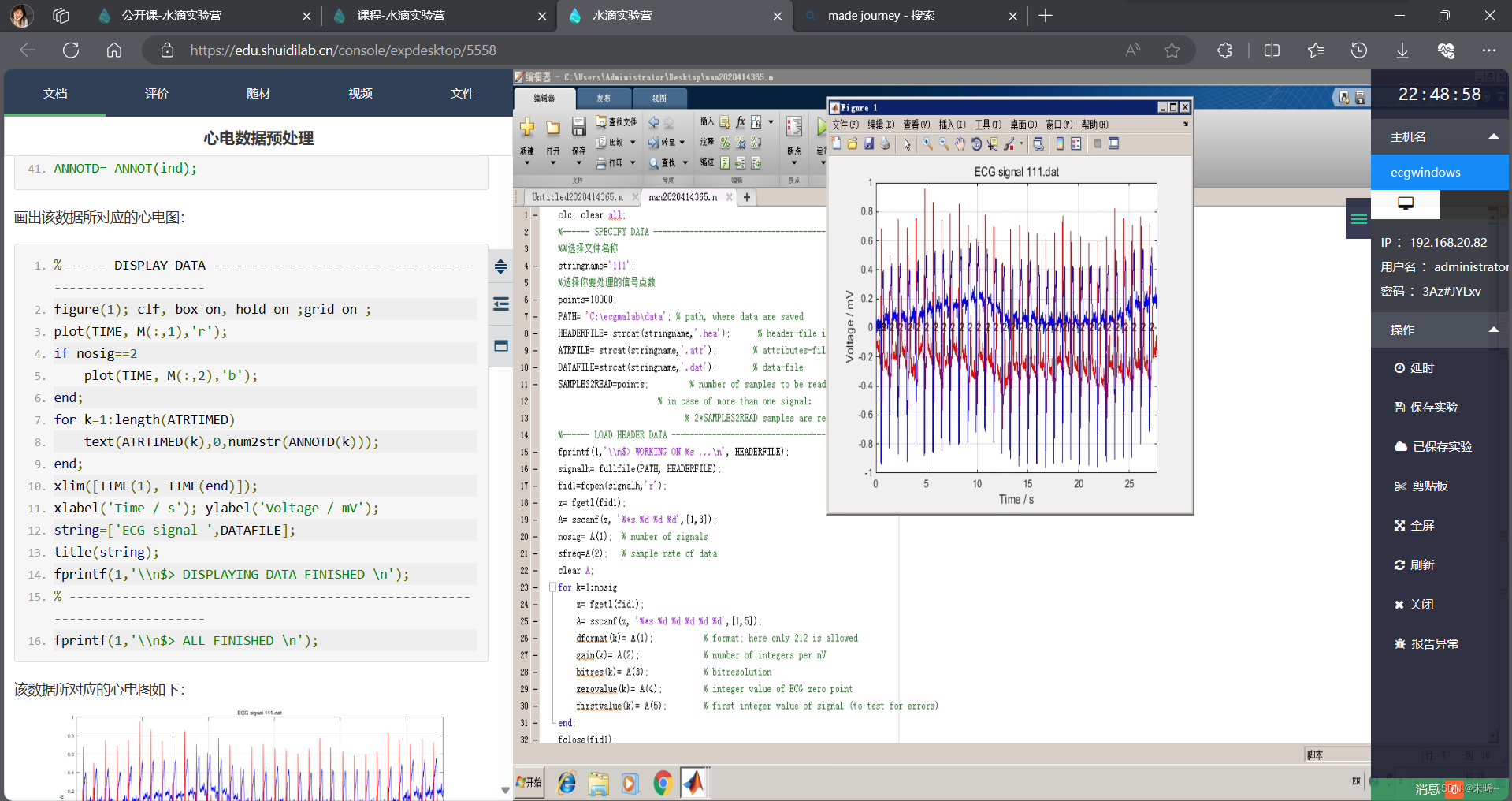This screenshot has height=801, width=1512.
Task: Select the Pan hand tool in Figure 1
Action: (960, 143)
